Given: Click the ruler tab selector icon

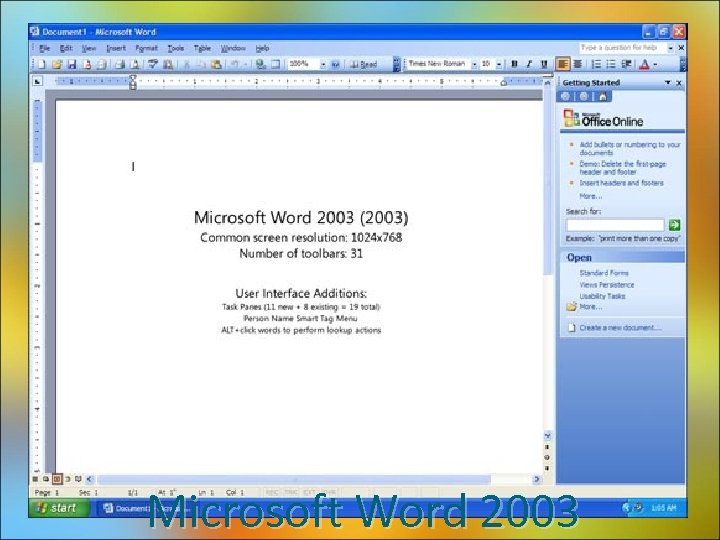Looking at the screenshot, I should pos(37,82).
